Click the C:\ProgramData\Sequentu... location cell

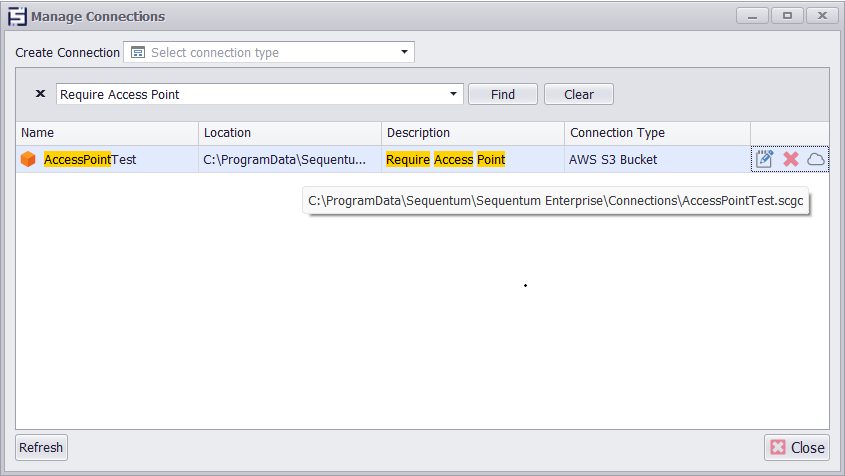[290, 159]
